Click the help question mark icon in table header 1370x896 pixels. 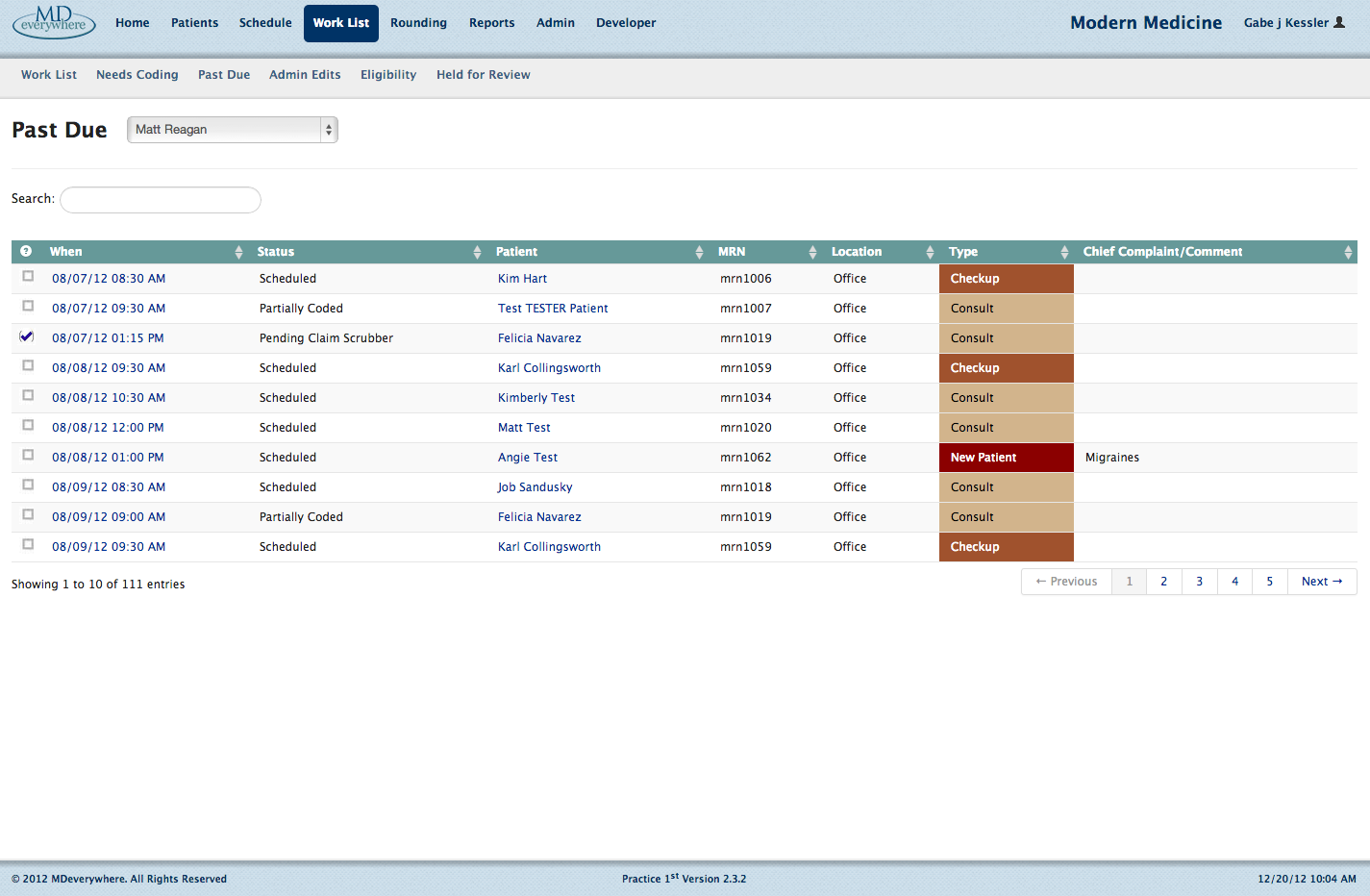click(26, 251)
